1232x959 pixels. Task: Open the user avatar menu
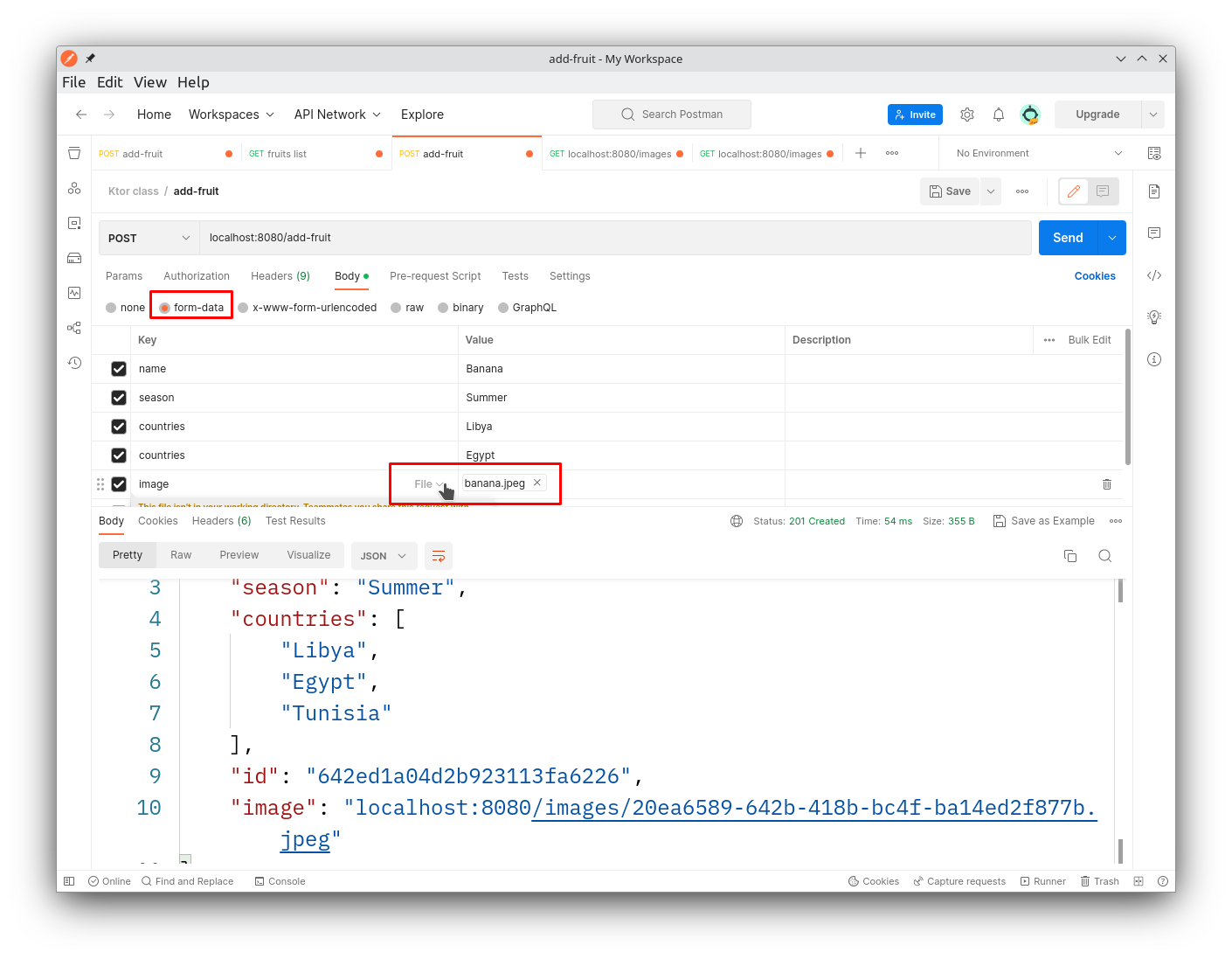[1030, 115]
